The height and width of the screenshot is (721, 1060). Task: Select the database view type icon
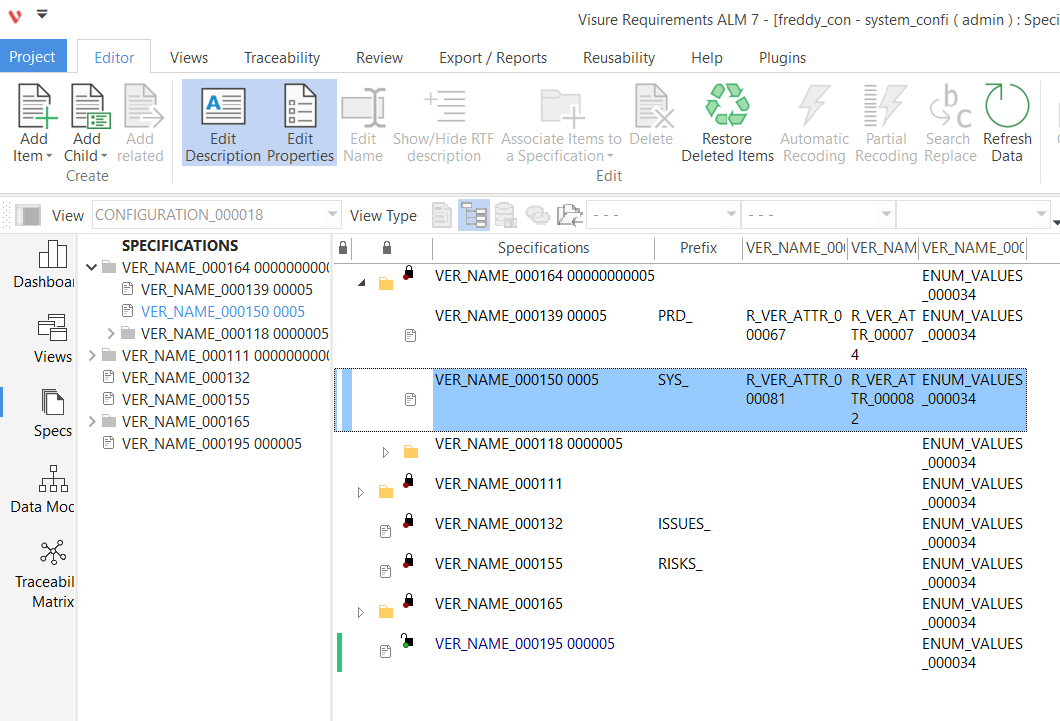click(x=506, y=216)
